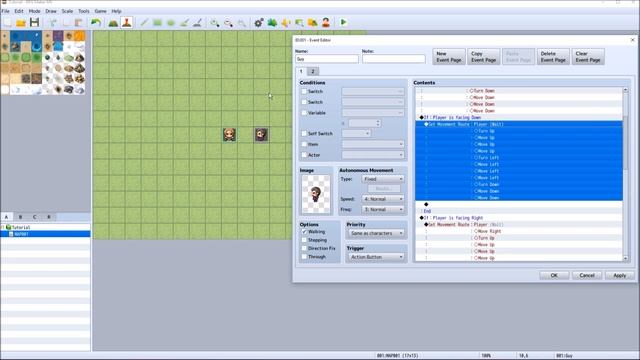Enable the second Switch condition checkbox
The height and width of the screenshot is (360, 640).
(304, 102)
